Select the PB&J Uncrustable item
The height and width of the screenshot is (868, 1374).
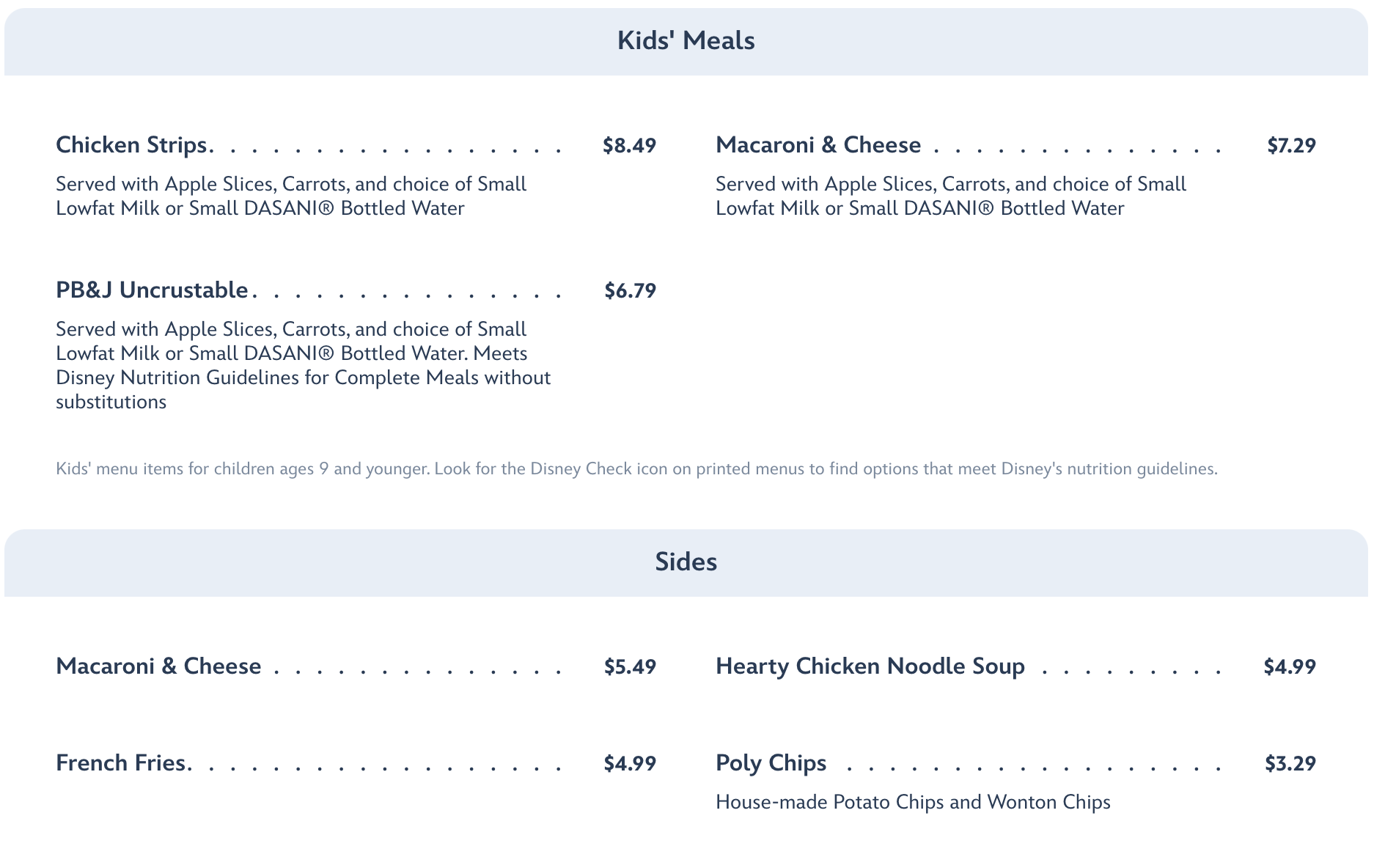(x=152, y=290)
